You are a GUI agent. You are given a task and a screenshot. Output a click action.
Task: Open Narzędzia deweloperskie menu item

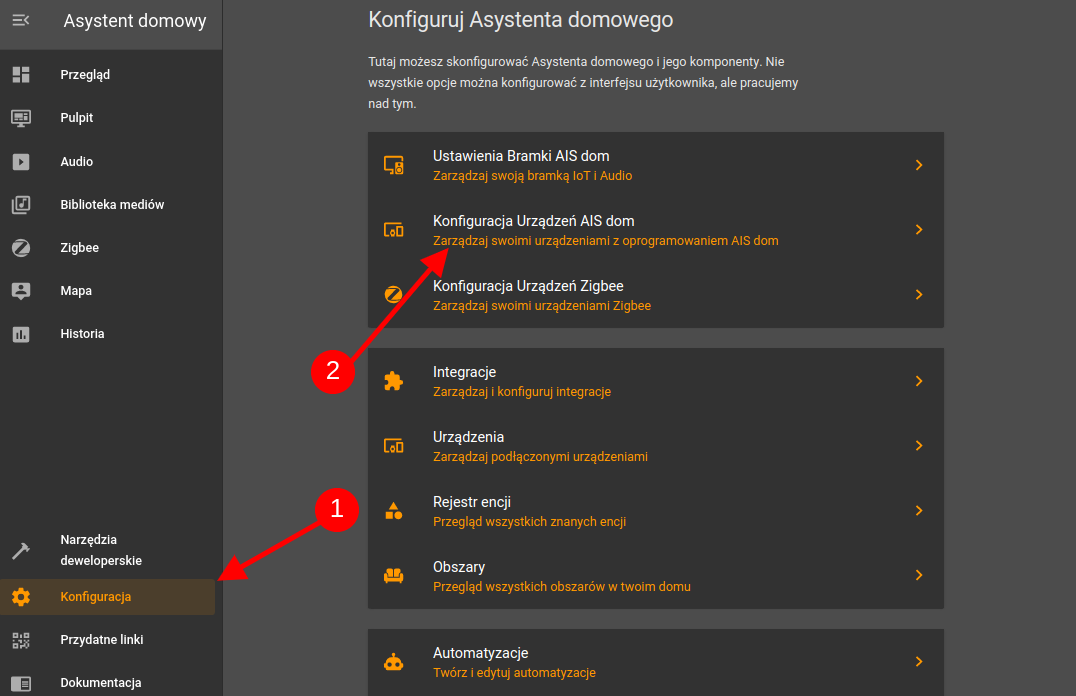coord(108,550)
